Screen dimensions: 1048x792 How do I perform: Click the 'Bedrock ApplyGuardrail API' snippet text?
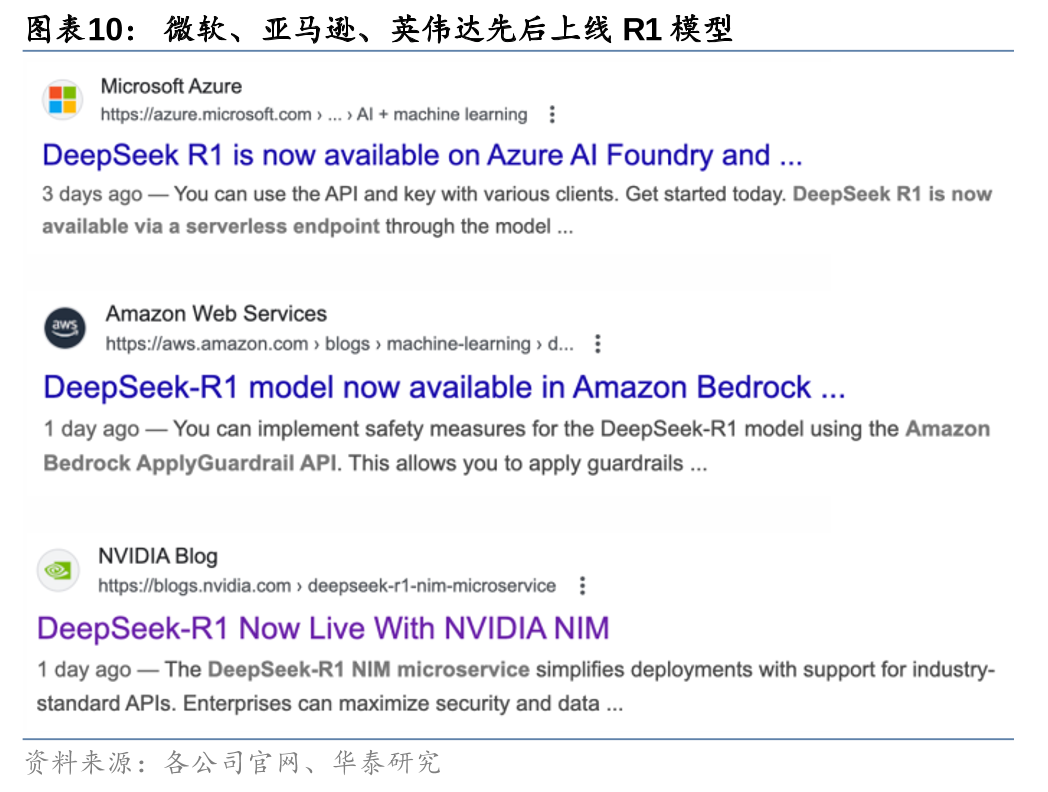190,464
